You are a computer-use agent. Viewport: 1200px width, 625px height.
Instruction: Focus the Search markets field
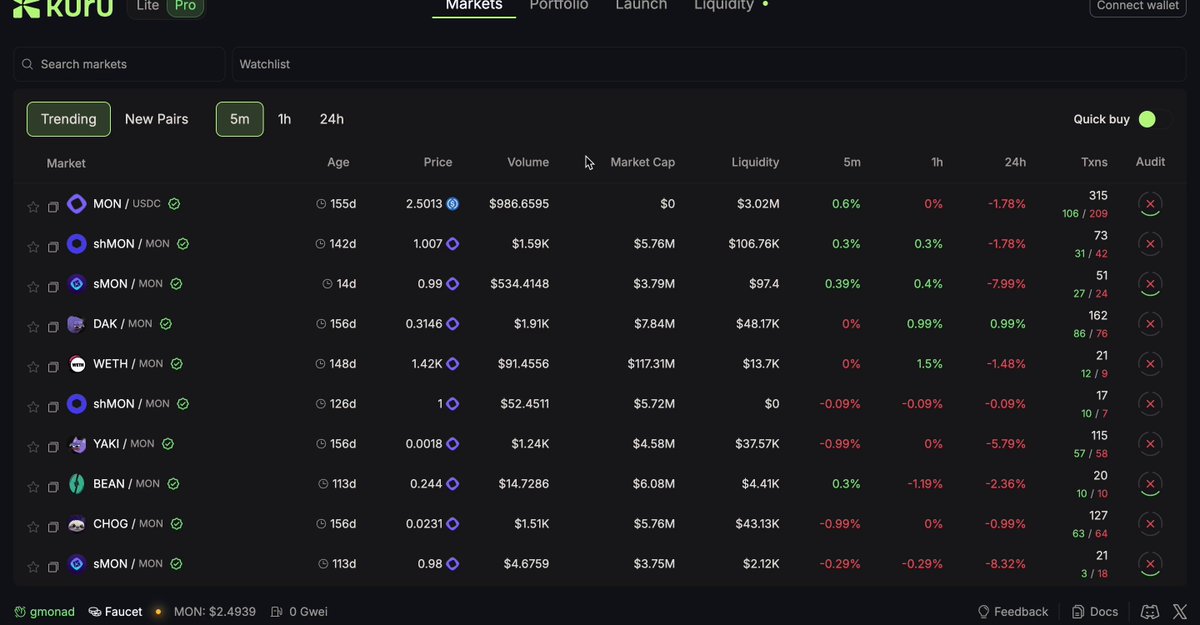click(119, 64)
